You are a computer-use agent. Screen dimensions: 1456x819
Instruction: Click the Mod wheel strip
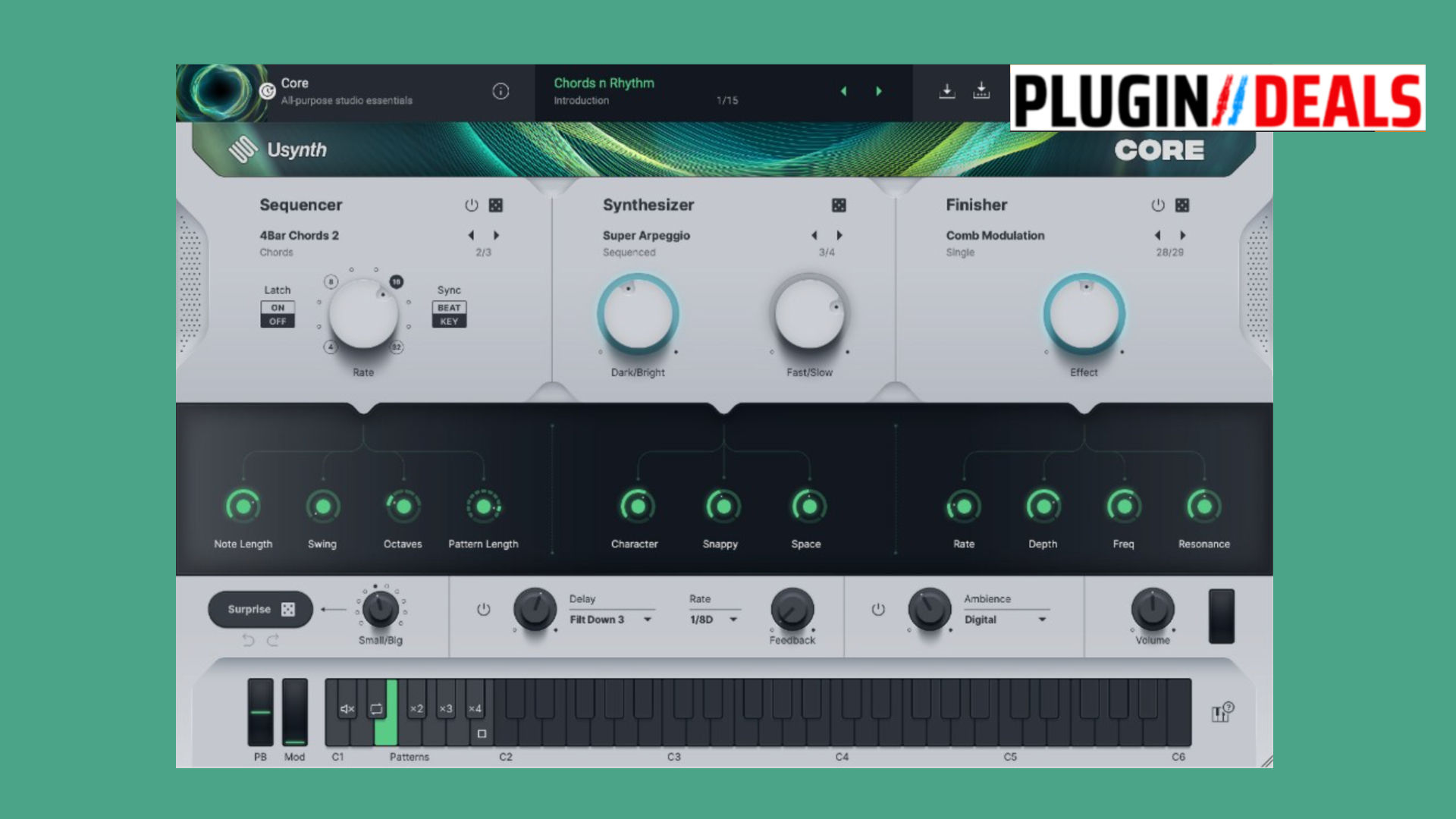[295, 713]
